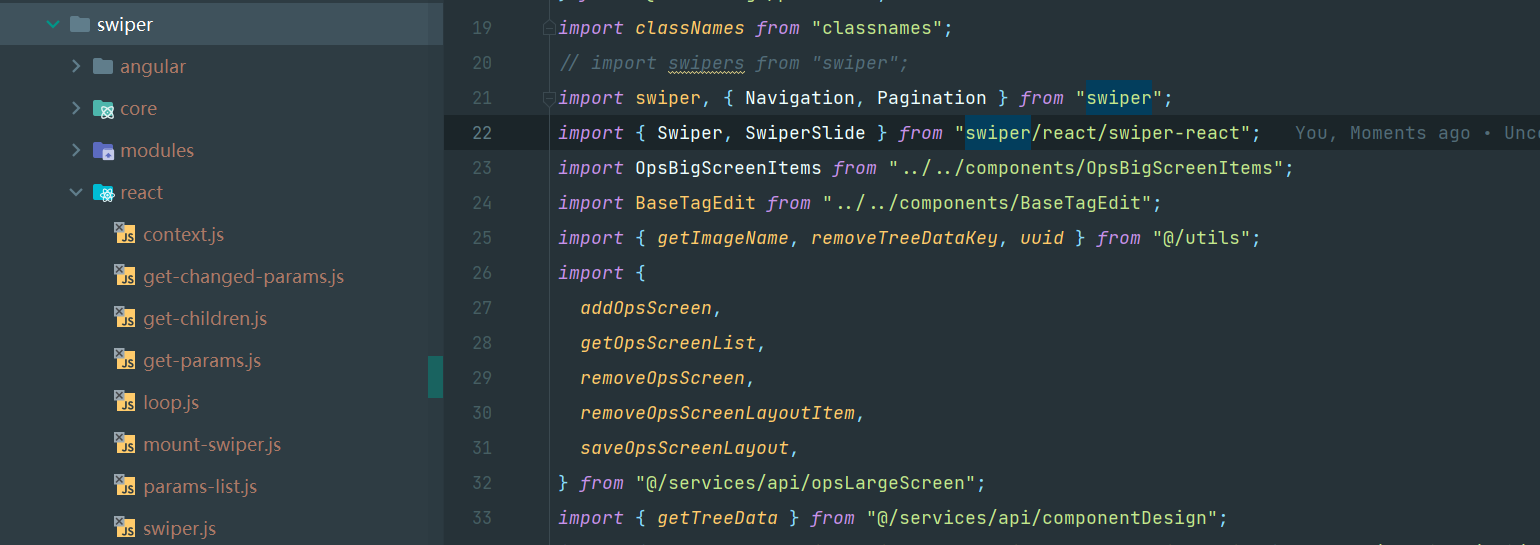This screenshot has width=1540, height=545.
Task: Open get-children.js file
Action: (205, 318)
